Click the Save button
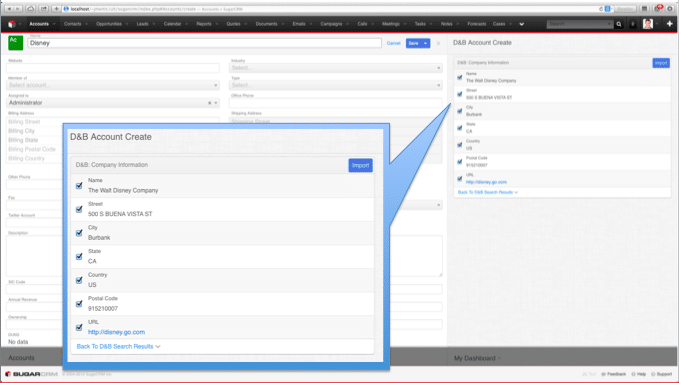 (x=414, y=43)
